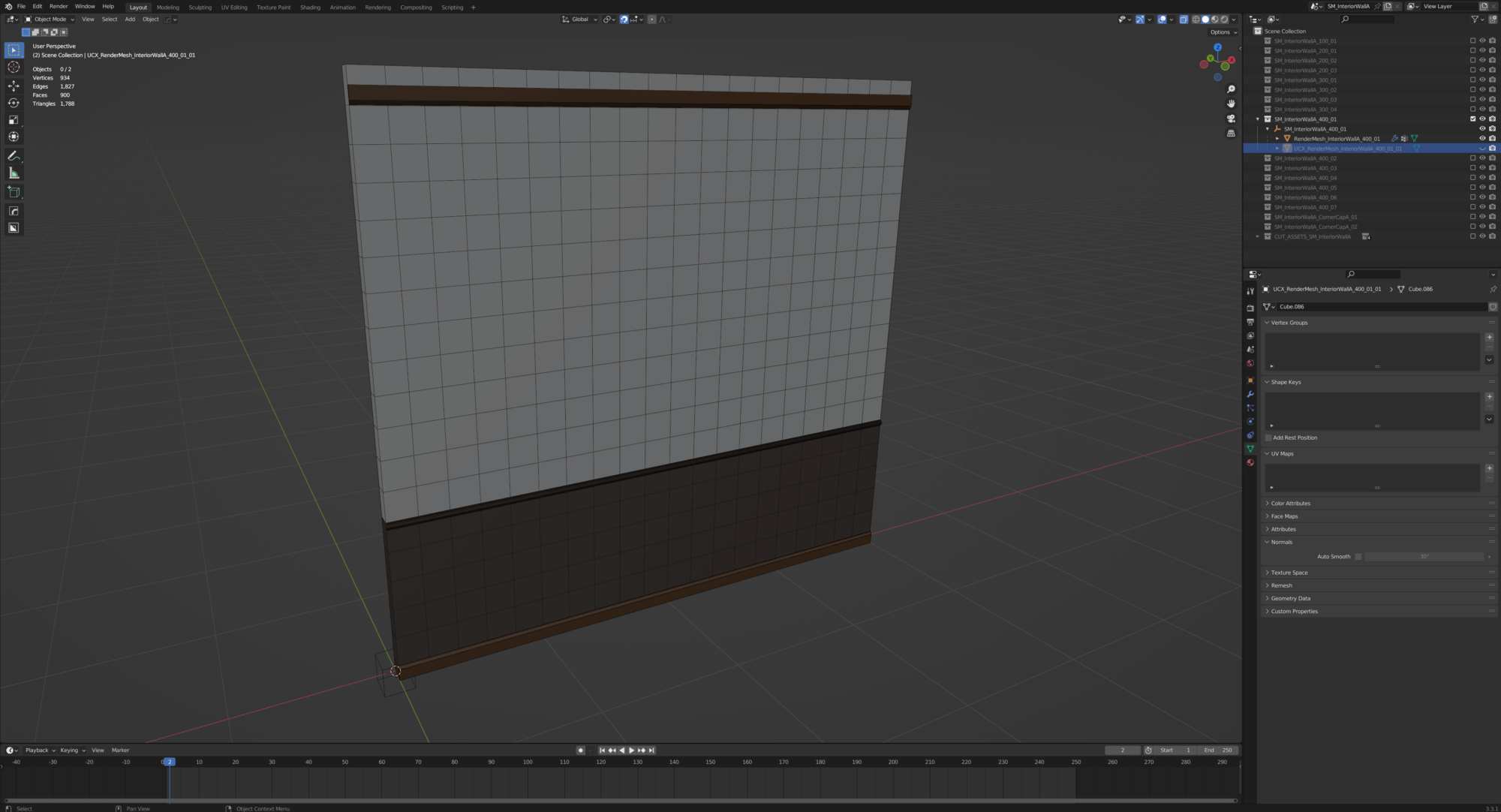Enable the Auto Smooth checkbox
This screenshot has height=812, width=1501.
pyautogui.click(x=1358, y=557)
